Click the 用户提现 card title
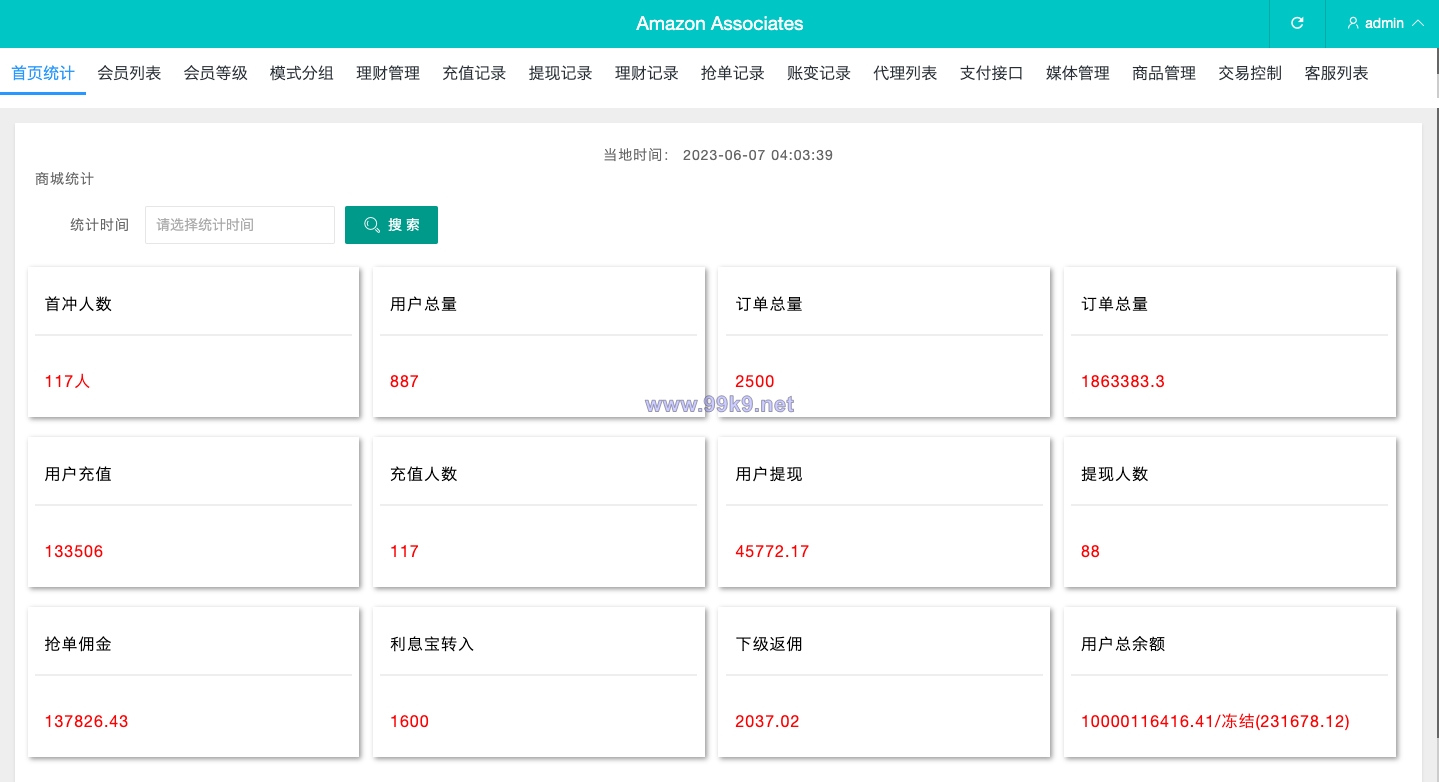 click(769, 474)
